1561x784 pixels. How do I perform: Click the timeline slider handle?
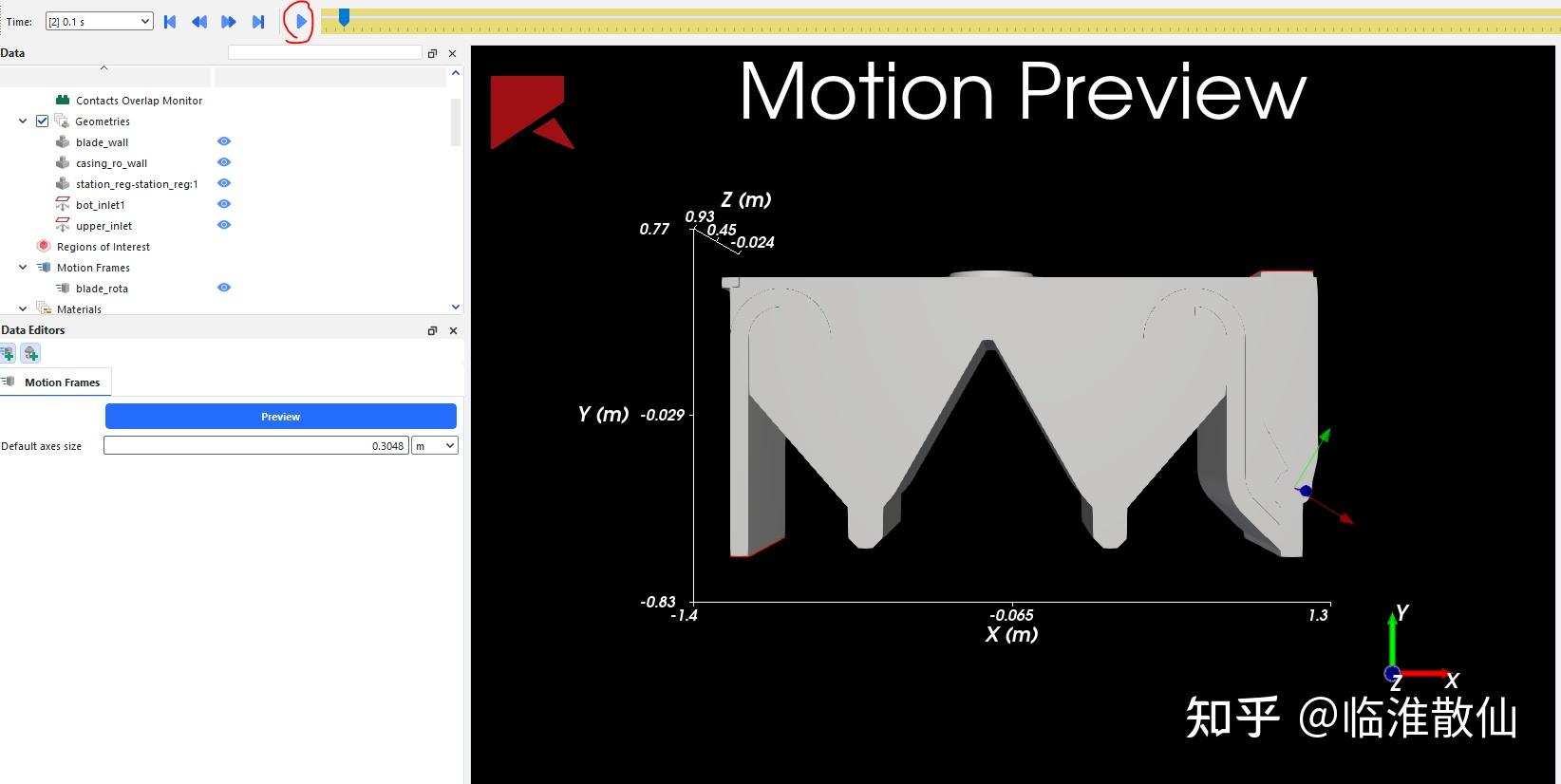coord(344,16)
